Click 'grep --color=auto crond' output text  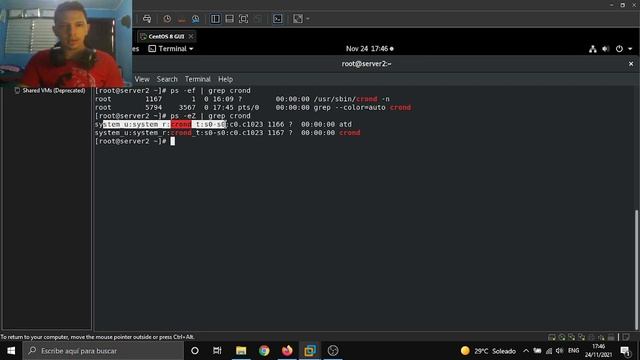(362, 107)
